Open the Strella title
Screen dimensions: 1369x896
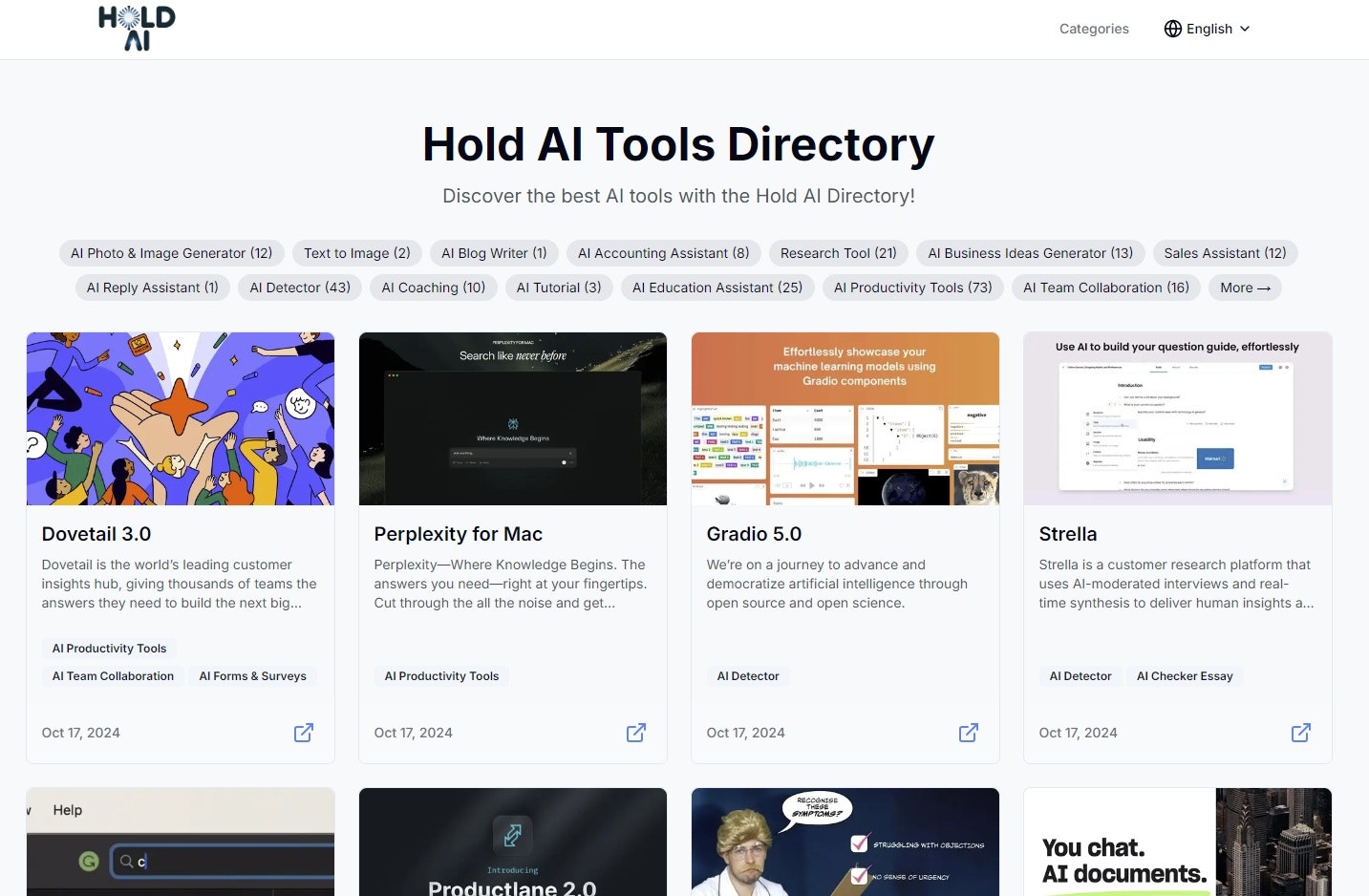point(1068,534)
